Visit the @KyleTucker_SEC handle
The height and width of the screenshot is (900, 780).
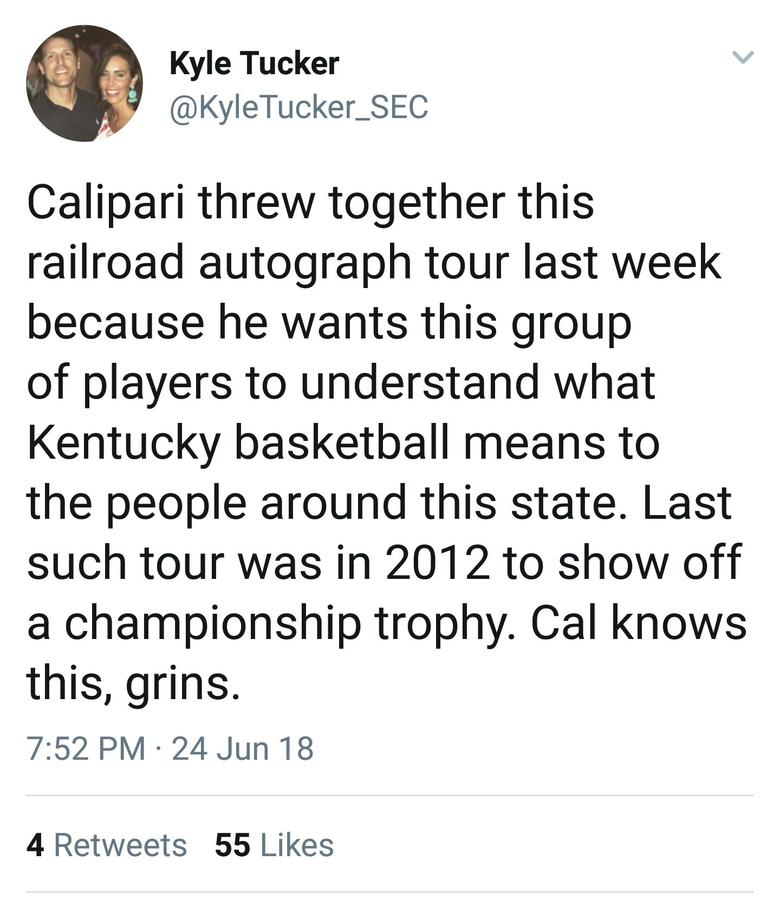(x=299, y=106)
